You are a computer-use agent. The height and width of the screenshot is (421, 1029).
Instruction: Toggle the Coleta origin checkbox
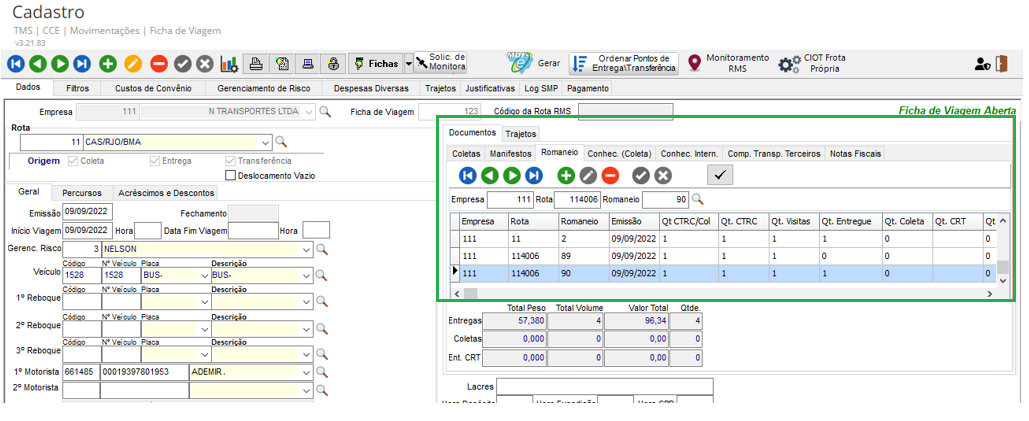point(72,160)
